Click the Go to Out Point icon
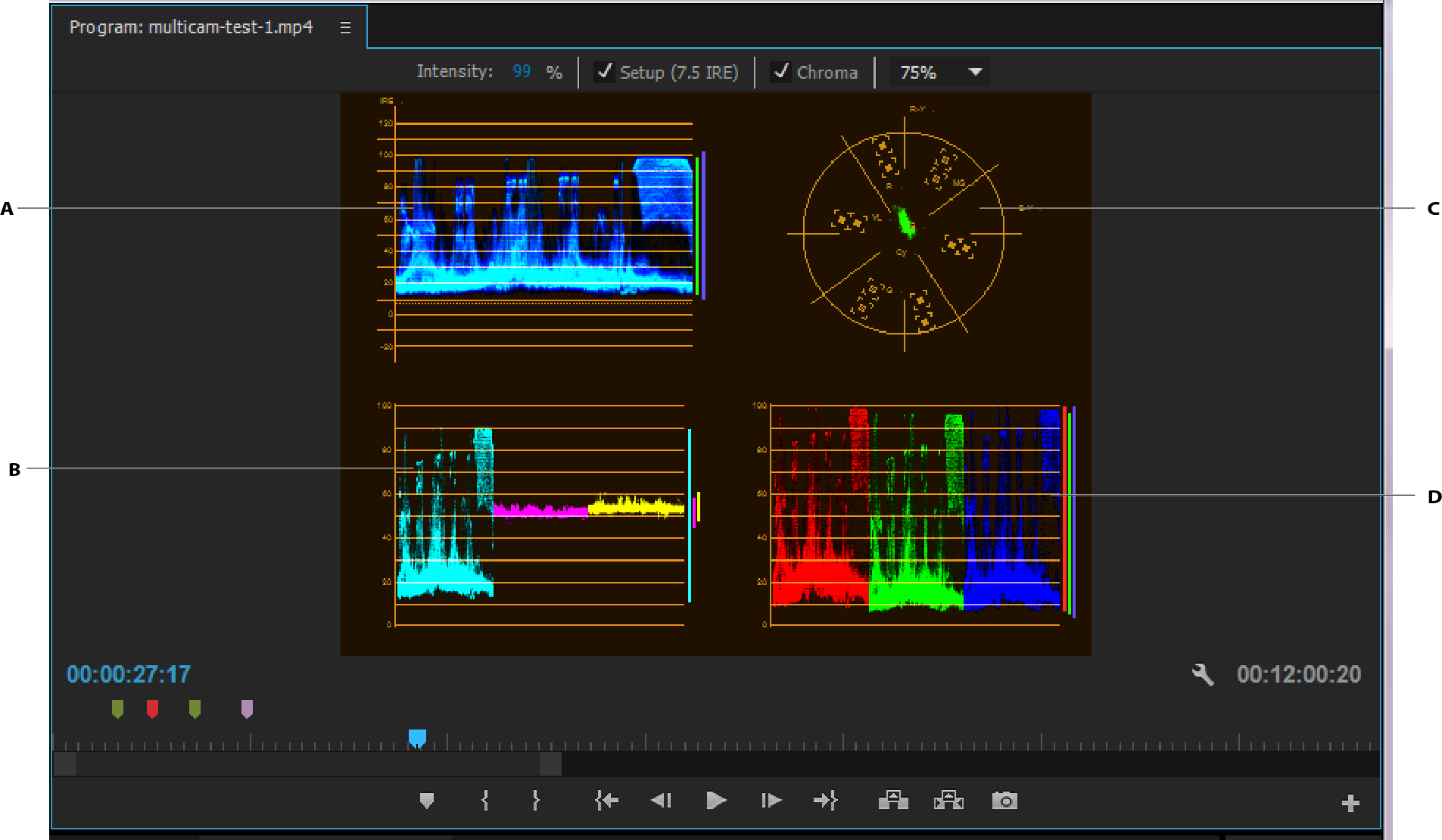Image resolution: width=1442 pixels, height=840 pixels. pyautogui.click(x=825, y=800)
